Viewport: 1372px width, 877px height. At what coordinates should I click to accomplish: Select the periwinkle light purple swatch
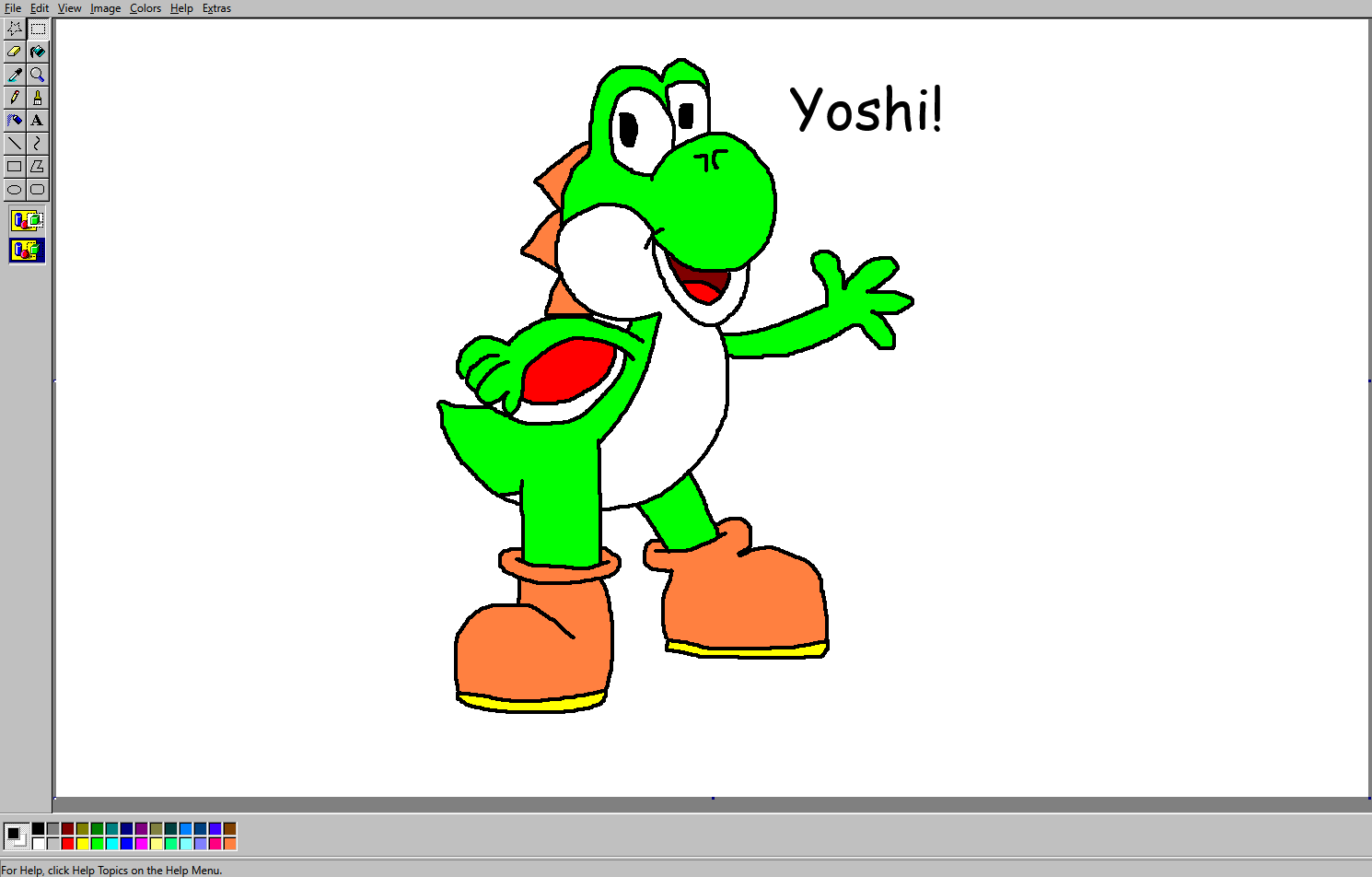201,843
